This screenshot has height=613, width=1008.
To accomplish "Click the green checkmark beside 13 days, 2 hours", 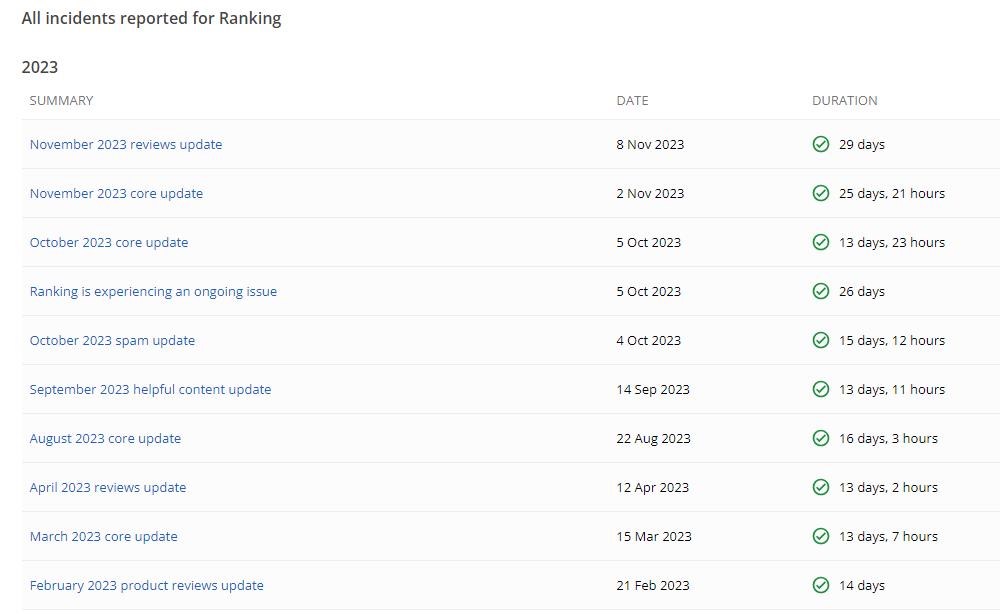I will pos(821,487).
